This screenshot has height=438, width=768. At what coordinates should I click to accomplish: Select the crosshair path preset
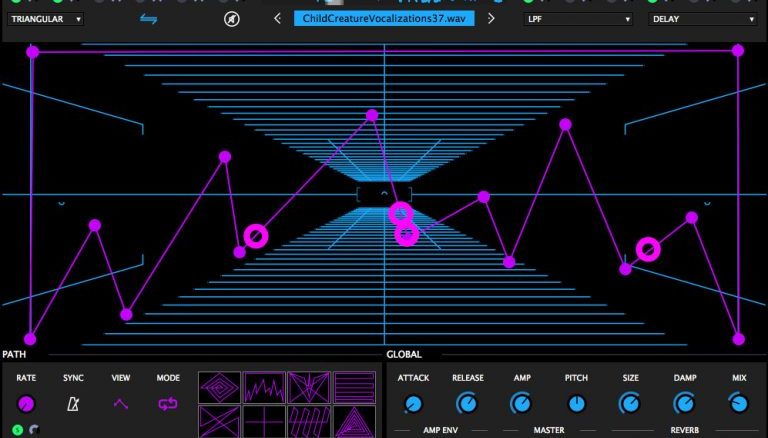click(264, 421)
